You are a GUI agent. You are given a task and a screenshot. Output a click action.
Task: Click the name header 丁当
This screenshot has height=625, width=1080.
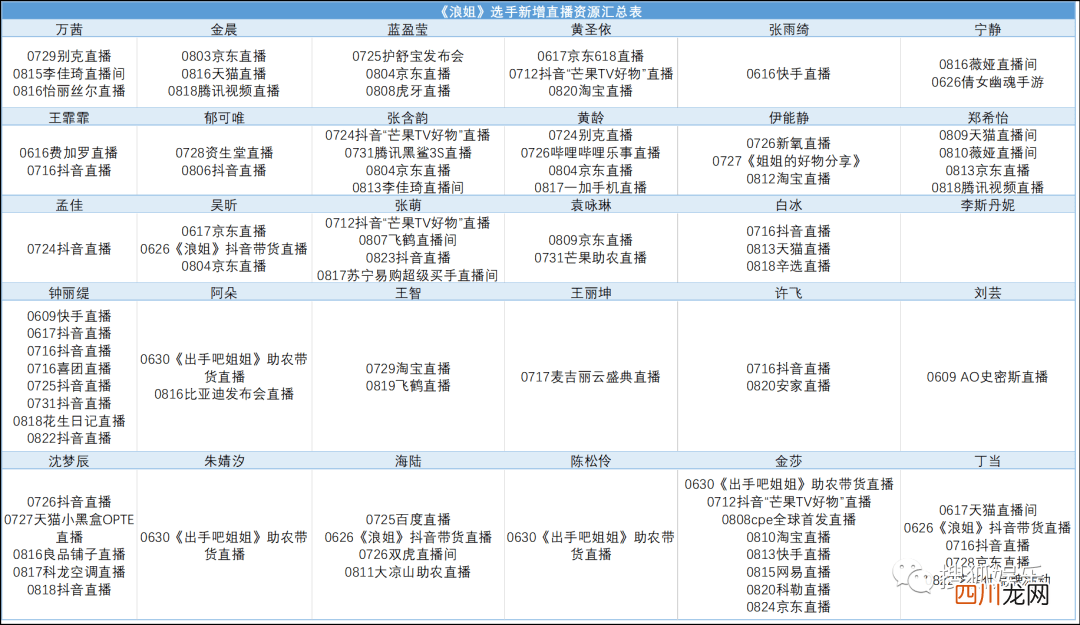(x=988, y=461)
